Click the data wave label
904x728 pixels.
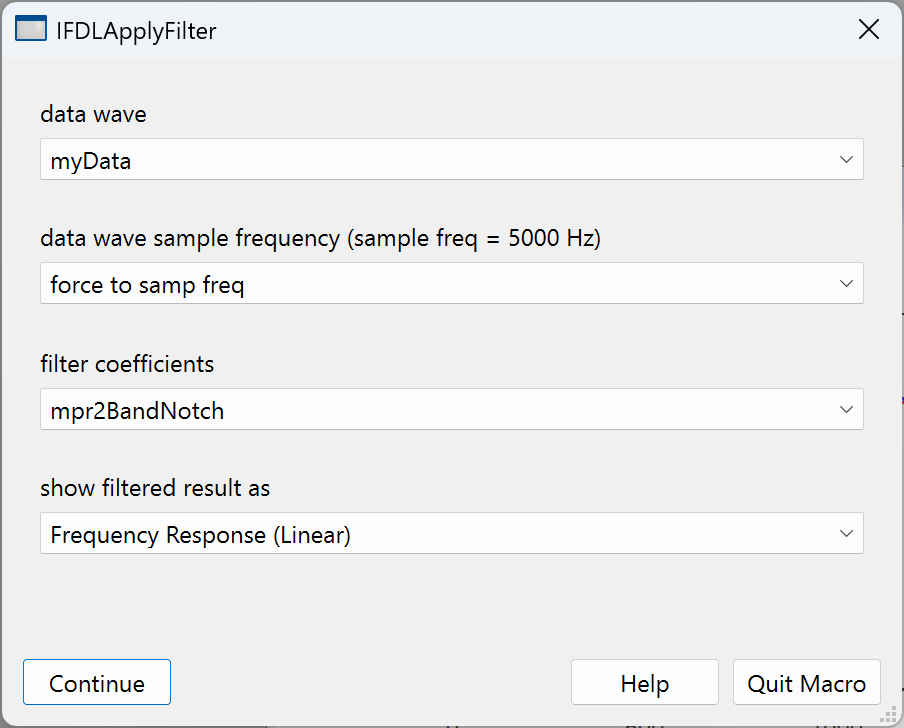pyautogui.click(x=93, y=114)
